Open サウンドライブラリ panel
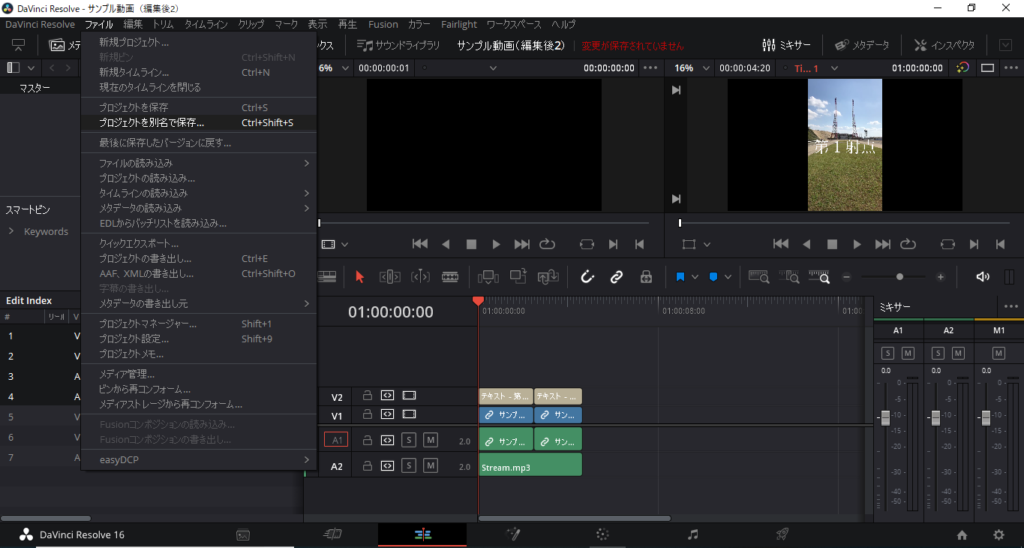 398,45
